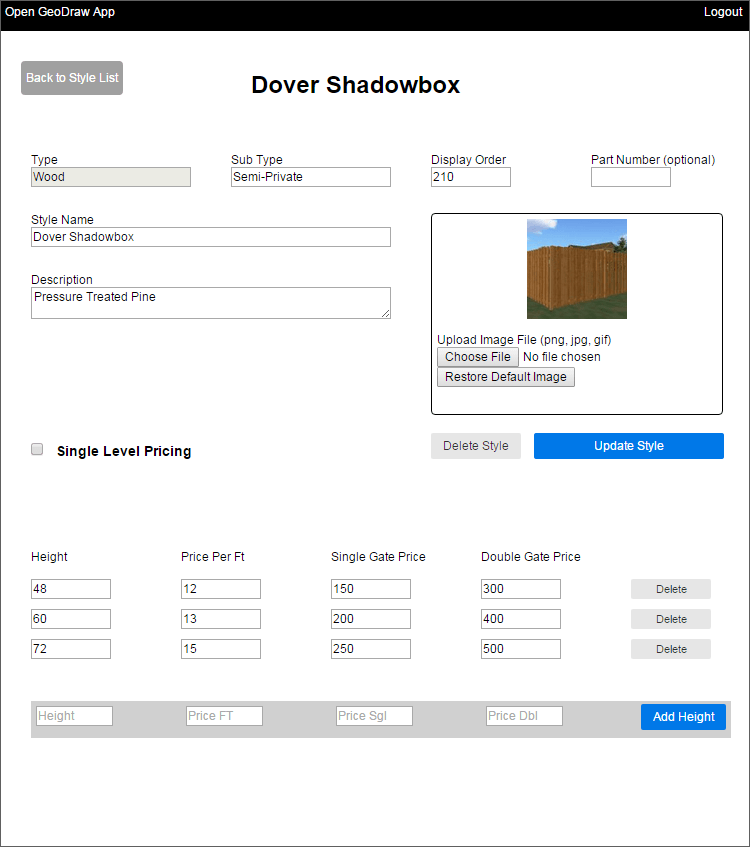Edit double gate price field 300

(x=521, y=589)
